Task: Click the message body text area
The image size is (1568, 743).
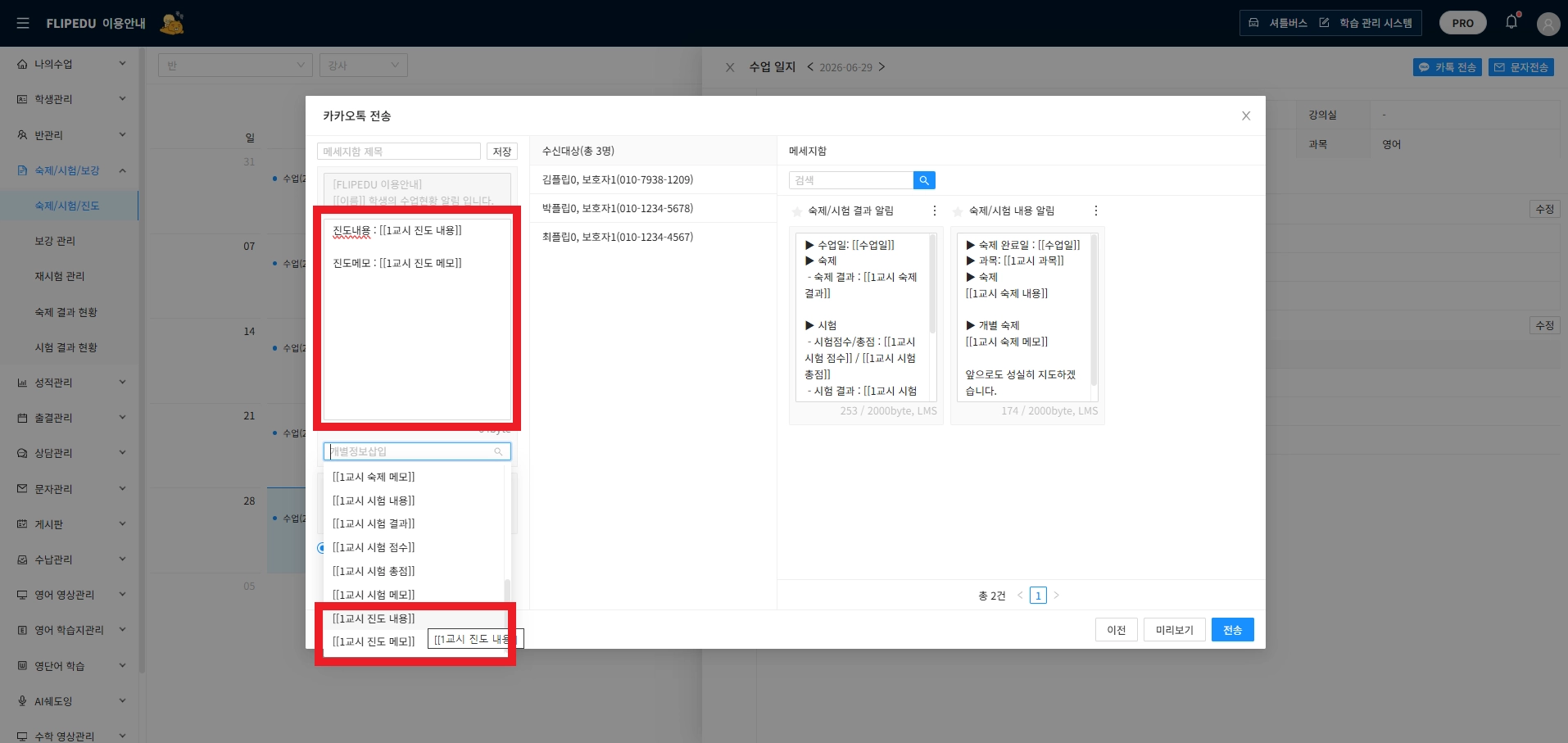Action: point(418,318)
